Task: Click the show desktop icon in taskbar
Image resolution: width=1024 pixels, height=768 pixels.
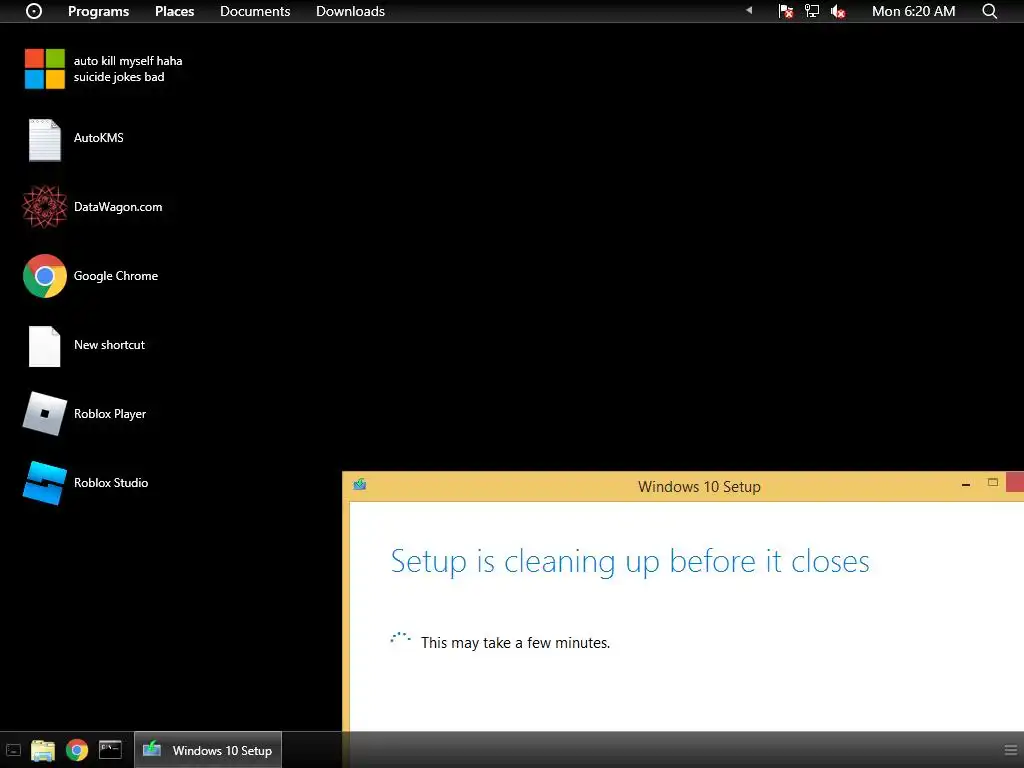Action: point(13,751)
